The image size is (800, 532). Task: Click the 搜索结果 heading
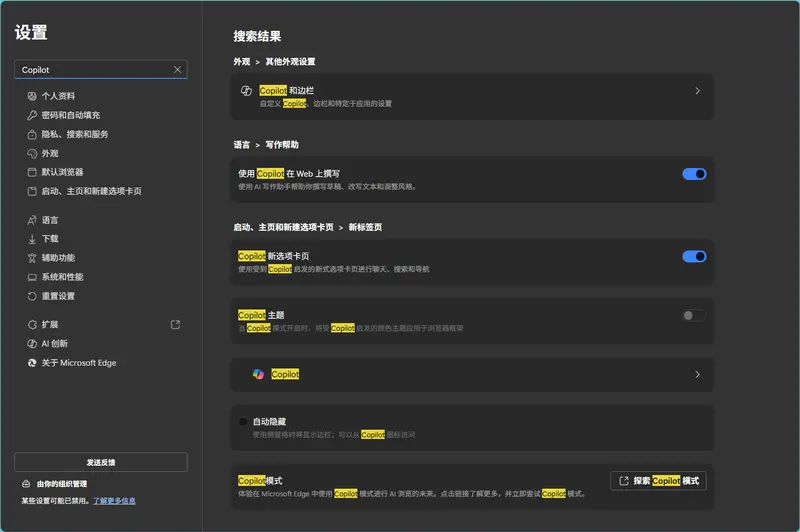[x=257, y=36]
